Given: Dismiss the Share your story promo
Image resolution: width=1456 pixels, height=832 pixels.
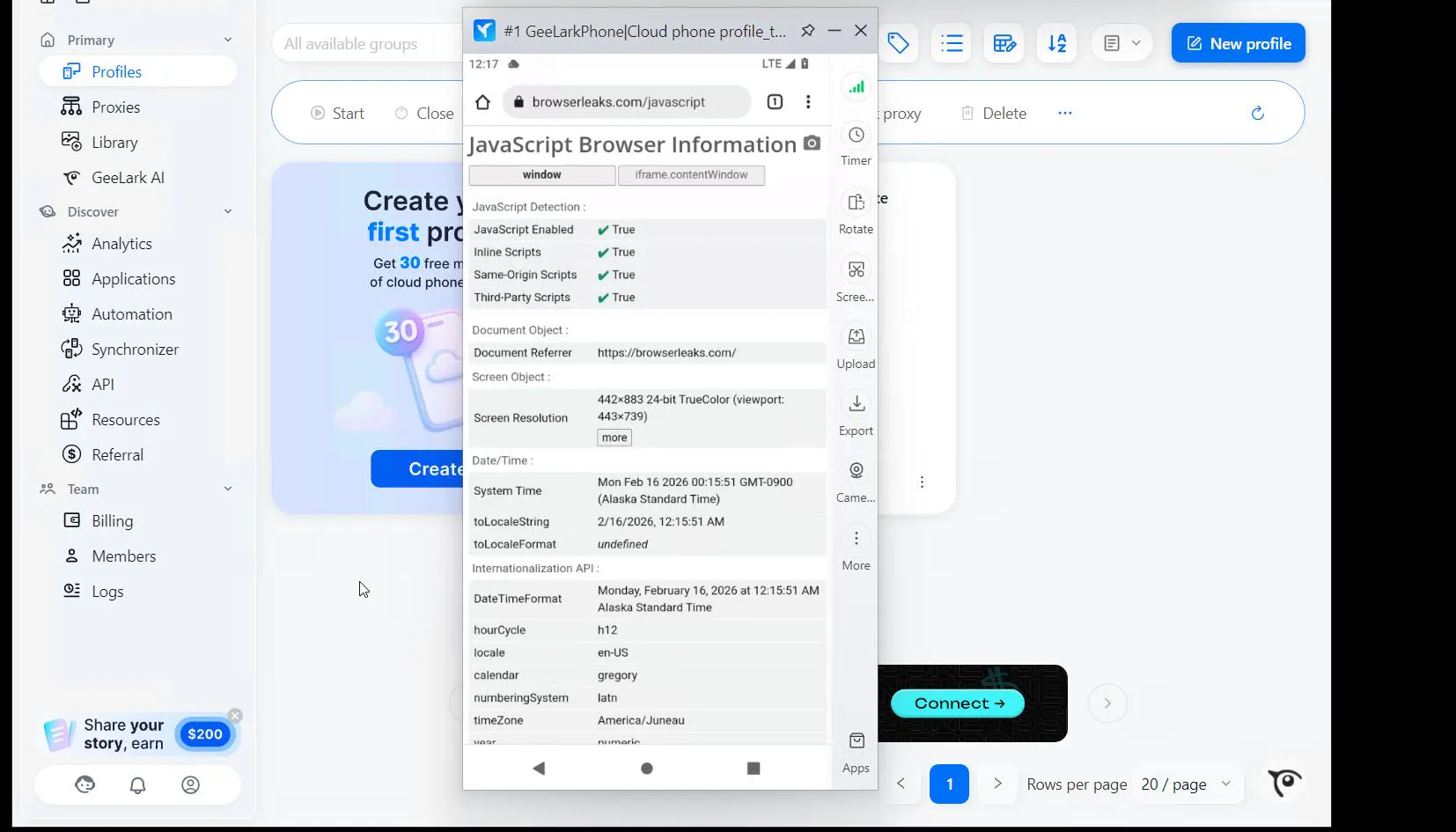Looking at the screenshot, I should tap(235, 716).
